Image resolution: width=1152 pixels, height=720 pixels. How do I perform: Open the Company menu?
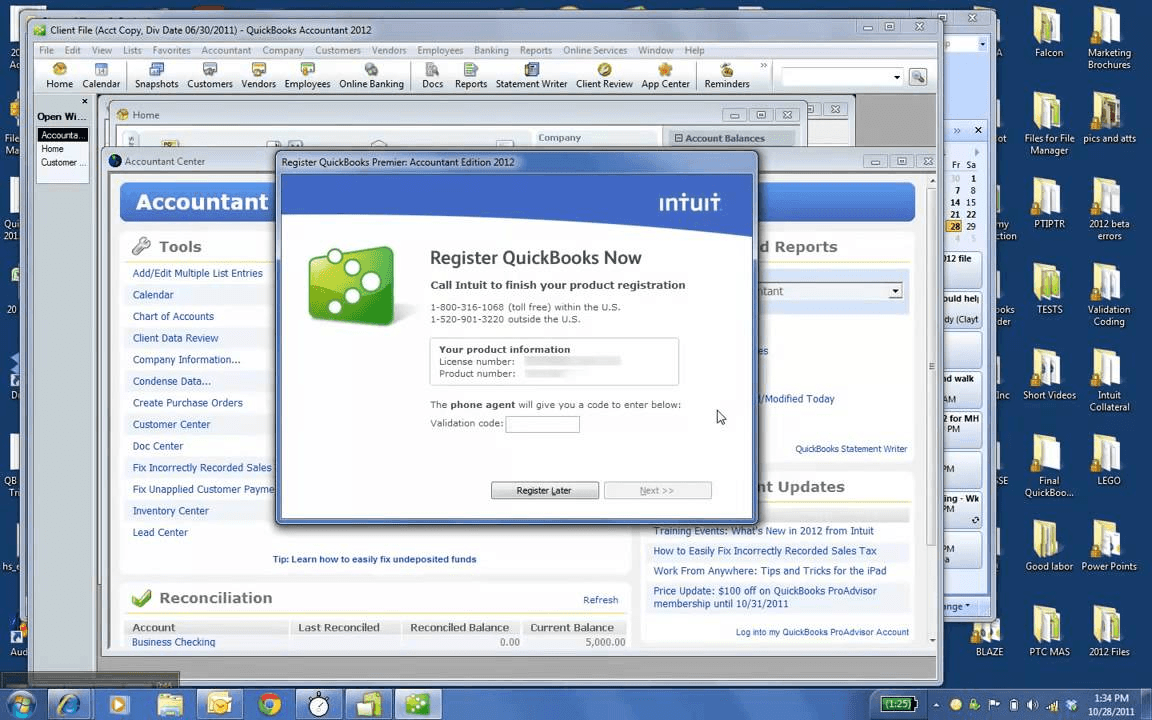[283, 50]
